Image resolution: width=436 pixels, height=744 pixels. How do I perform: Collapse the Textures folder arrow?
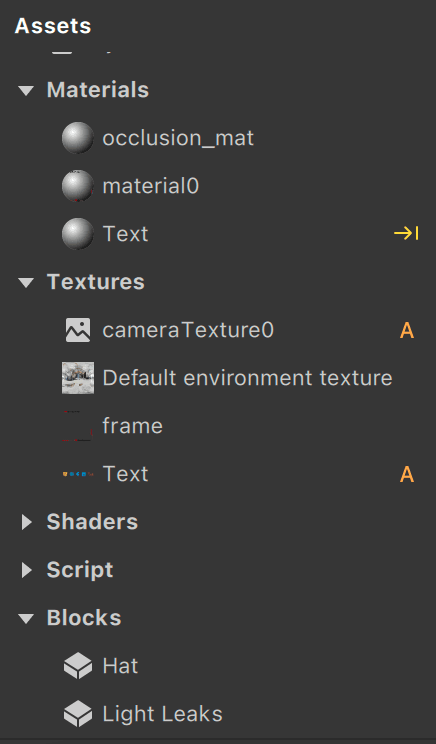coord(26,282)
